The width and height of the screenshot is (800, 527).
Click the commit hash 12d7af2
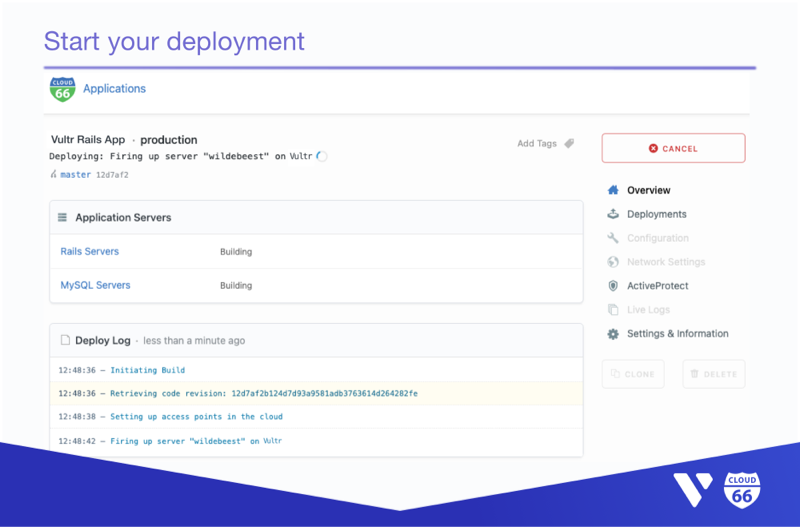[112, 175]
